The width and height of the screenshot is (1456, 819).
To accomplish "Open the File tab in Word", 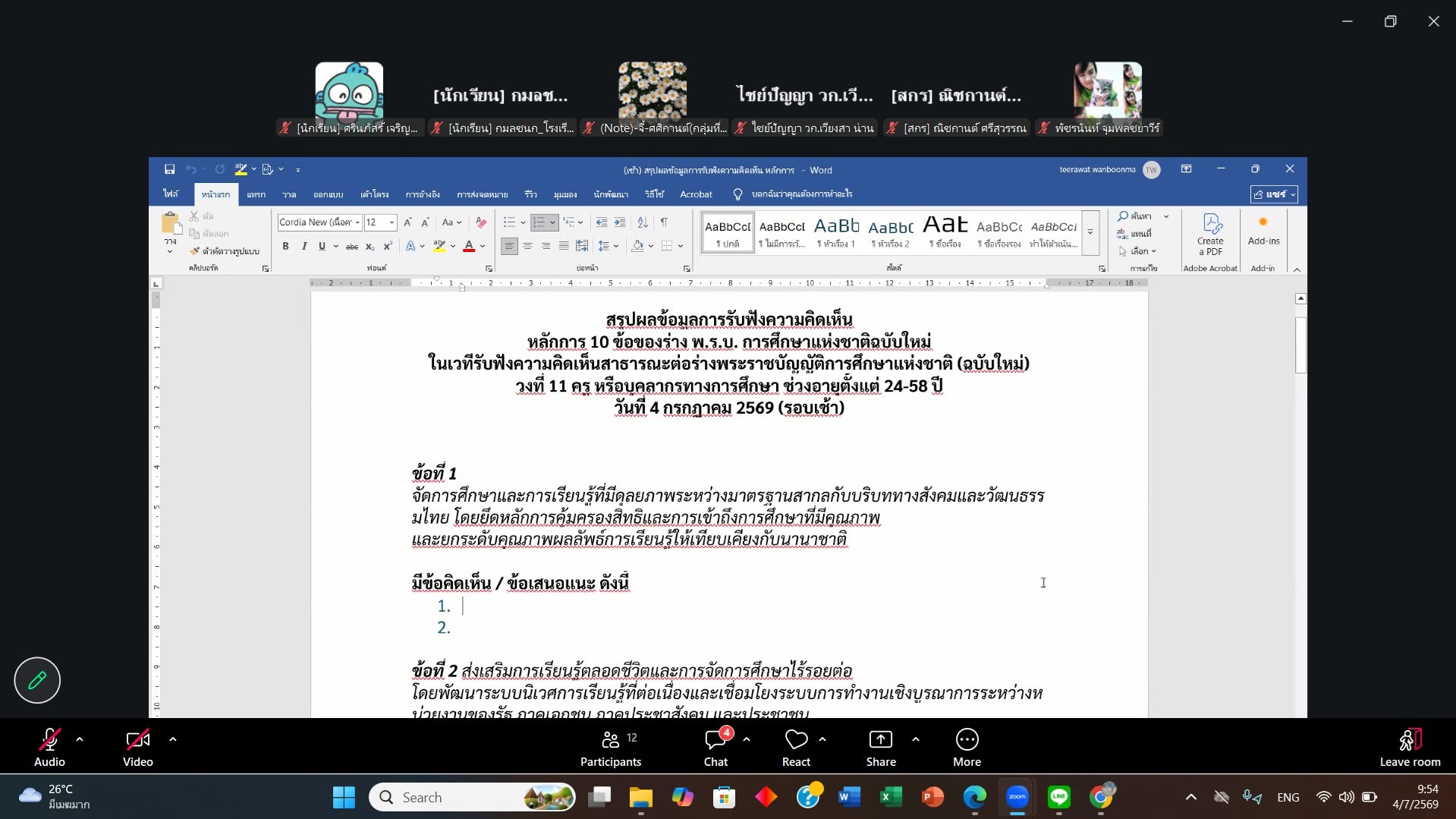I will click(171, 194).
